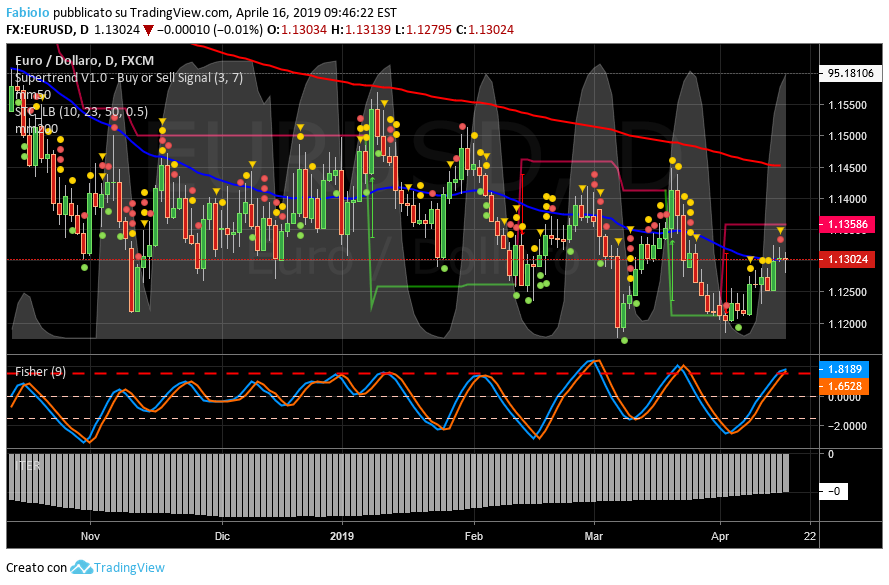889x585 pixels.
Task: Click the Mar marker on the time axis
Action: point(595,535)
